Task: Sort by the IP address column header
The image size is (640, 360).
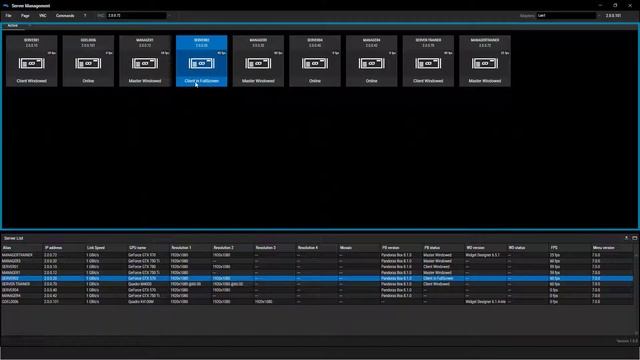Action: [63, 248]
